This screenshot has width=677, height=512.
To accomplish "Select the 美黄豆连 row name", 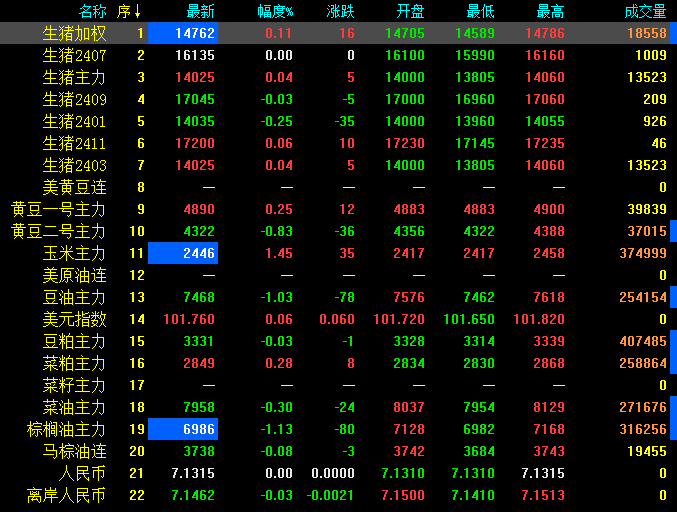I will point(74,187).
